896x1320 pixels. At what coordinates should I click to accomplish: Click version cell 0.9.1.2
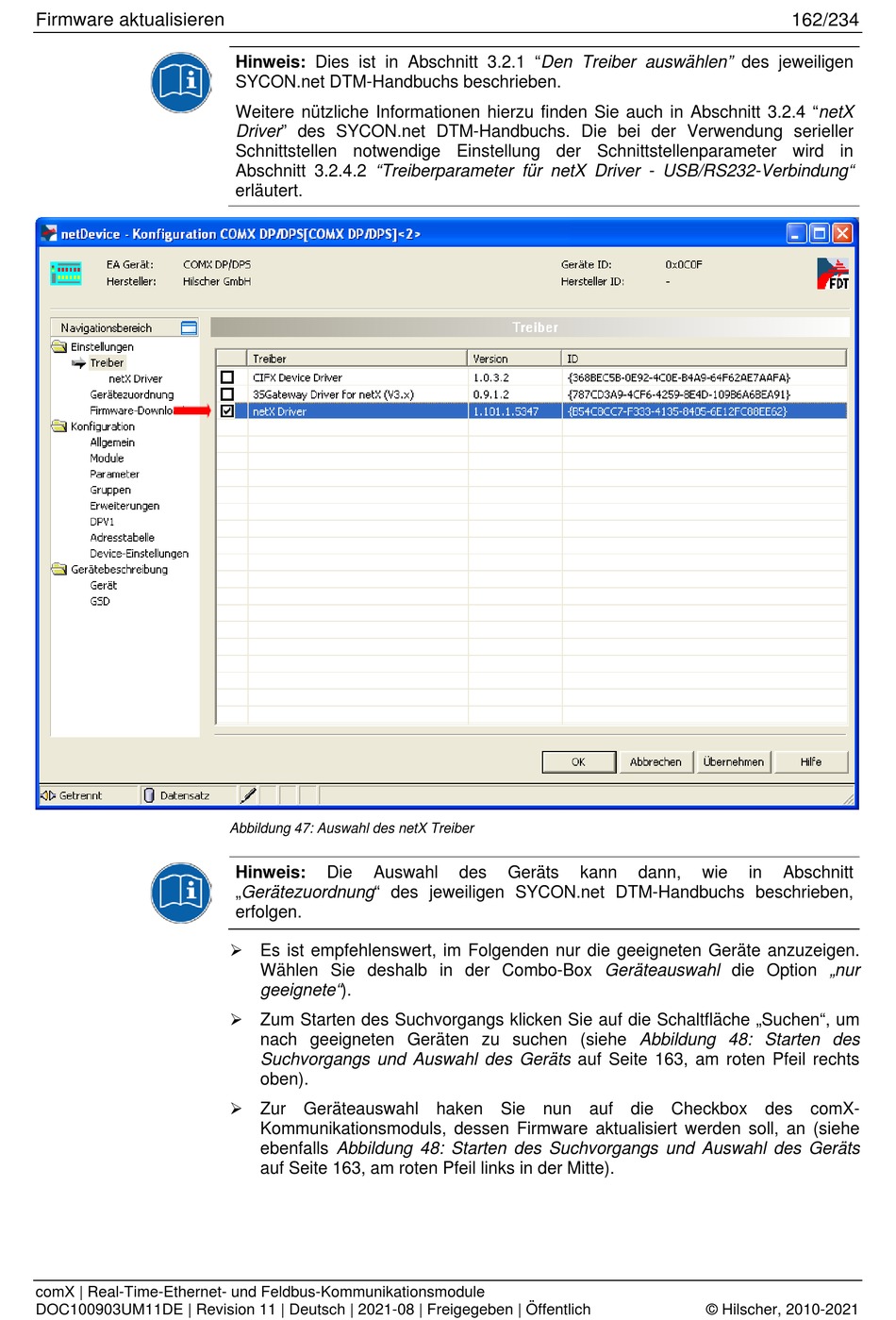(490, 394)
